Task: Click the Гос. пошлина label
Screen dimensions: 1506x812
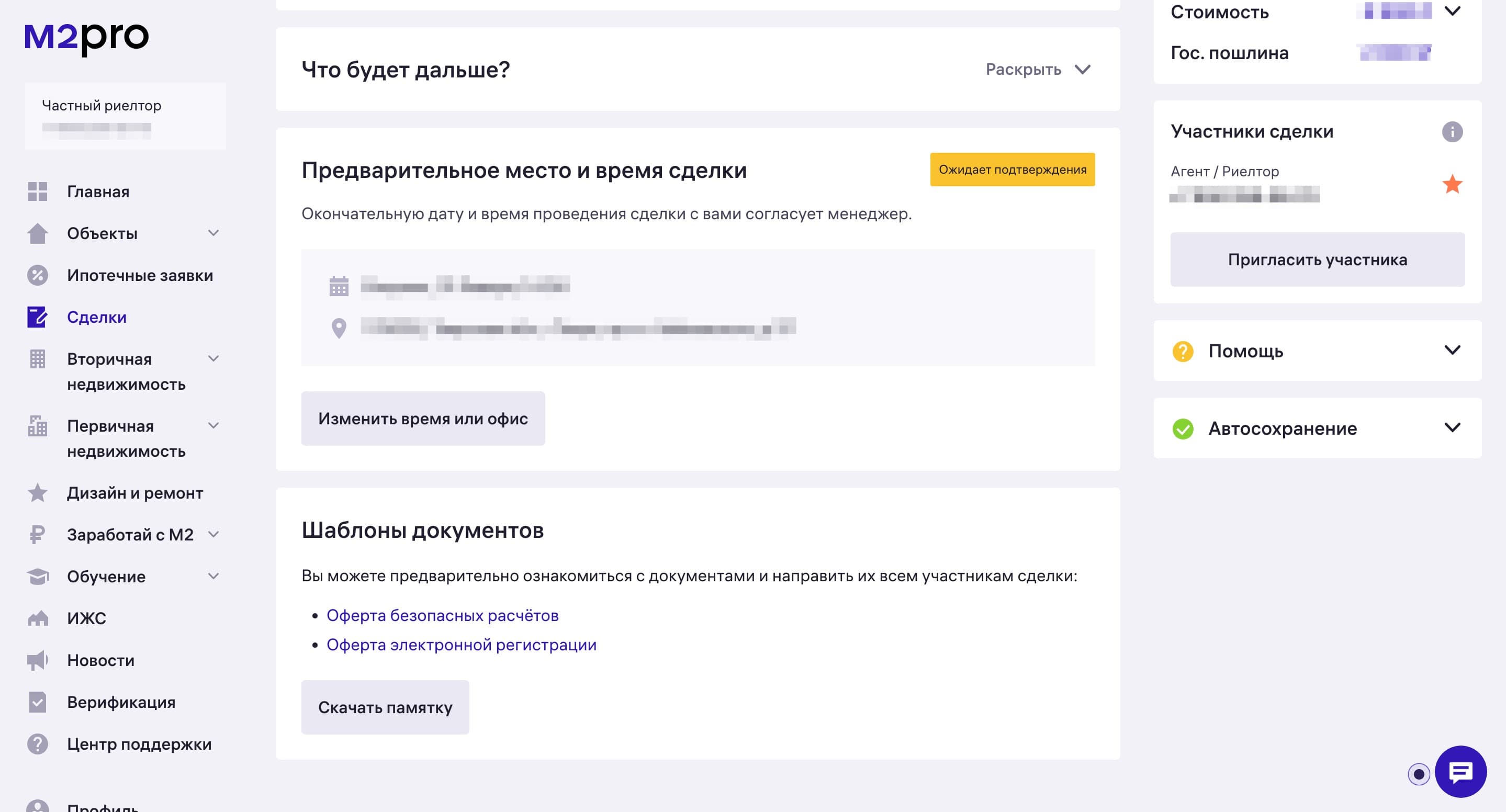Action: coord(1230,53)
